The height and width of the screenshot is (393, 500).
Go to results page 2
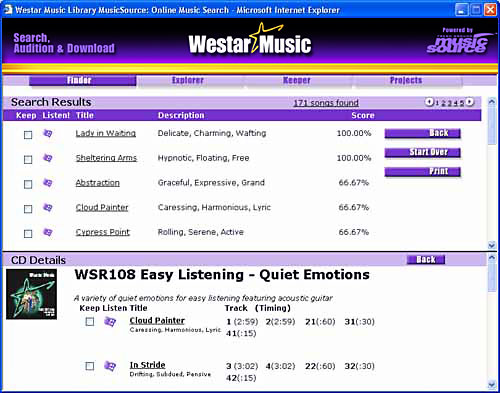click(444, 103)
